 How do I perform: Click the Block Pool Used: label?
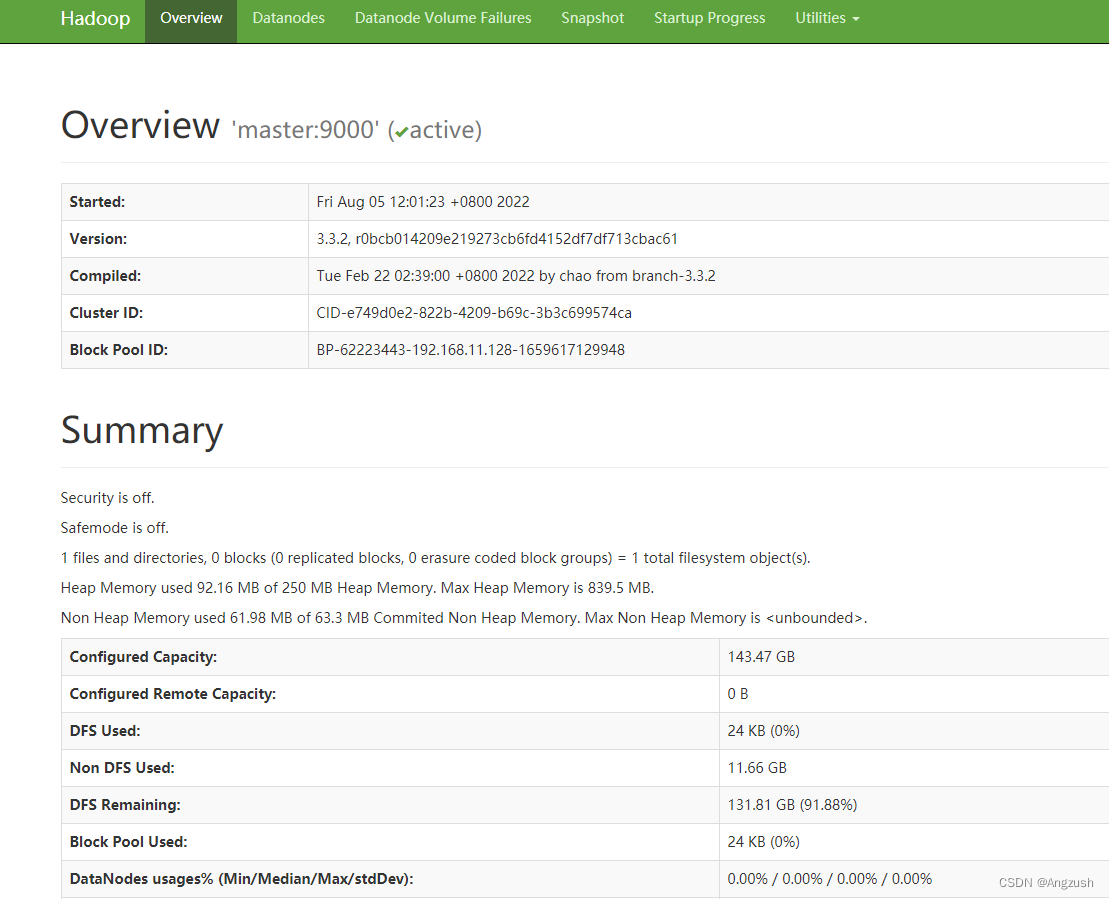click(128, 842)
